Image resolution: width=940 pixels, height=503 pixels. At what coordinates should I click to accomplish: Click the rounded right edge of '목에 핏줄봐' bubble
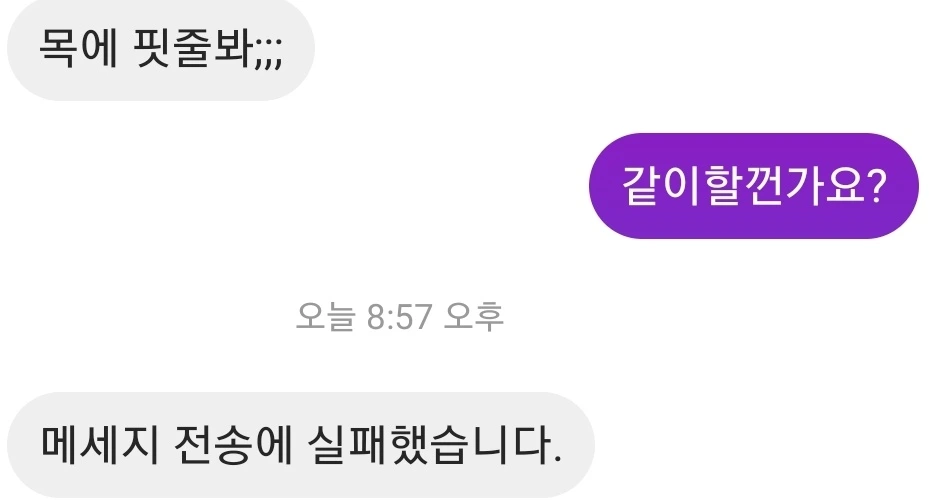click(x=298, y=48)
